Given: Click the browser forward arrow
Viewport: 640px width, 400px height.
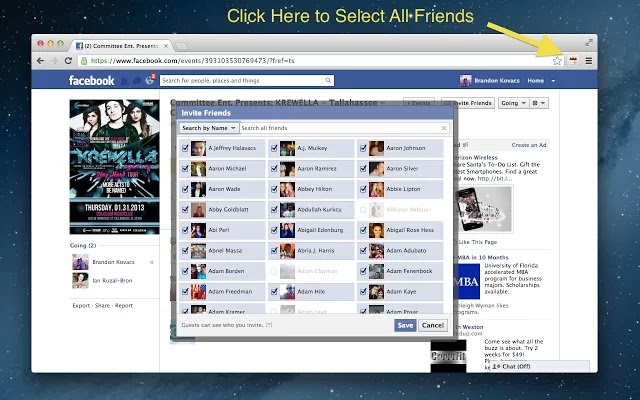Looking at the screenshot, I should coord(54,61).
